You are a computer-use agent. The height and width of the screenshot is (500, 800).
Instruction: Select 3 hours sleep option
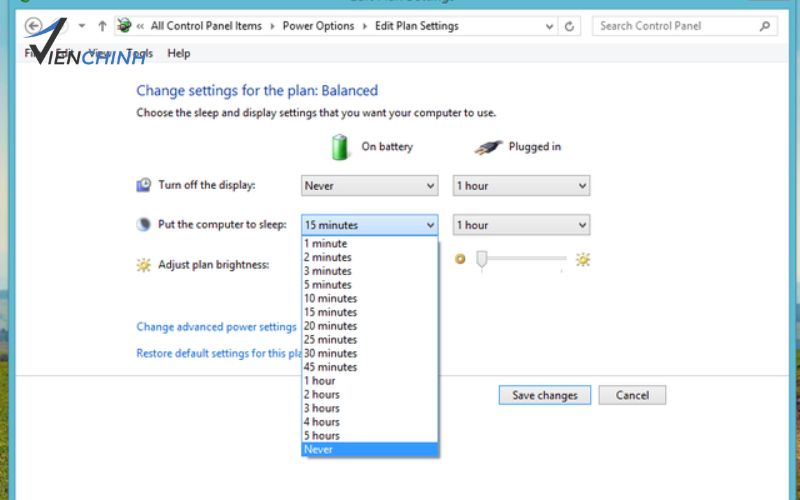[x=369, y=409]
